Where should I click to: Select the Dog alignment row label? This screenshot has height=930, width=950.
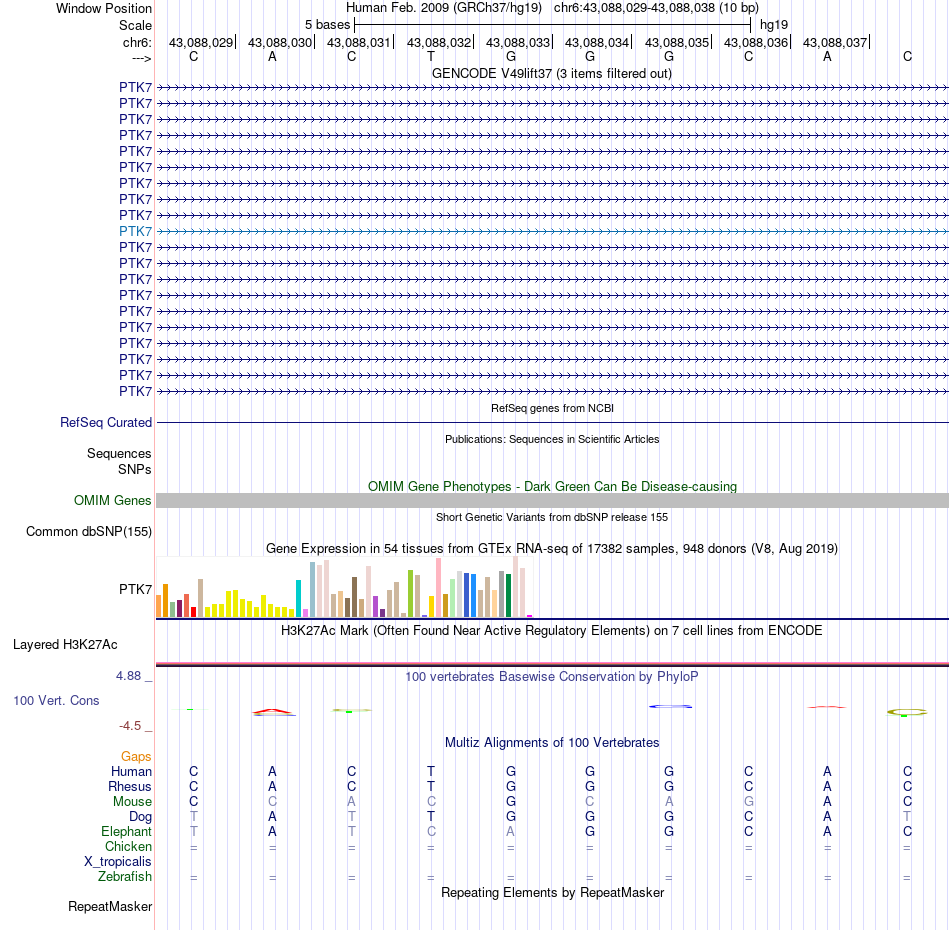coord(141,817)
